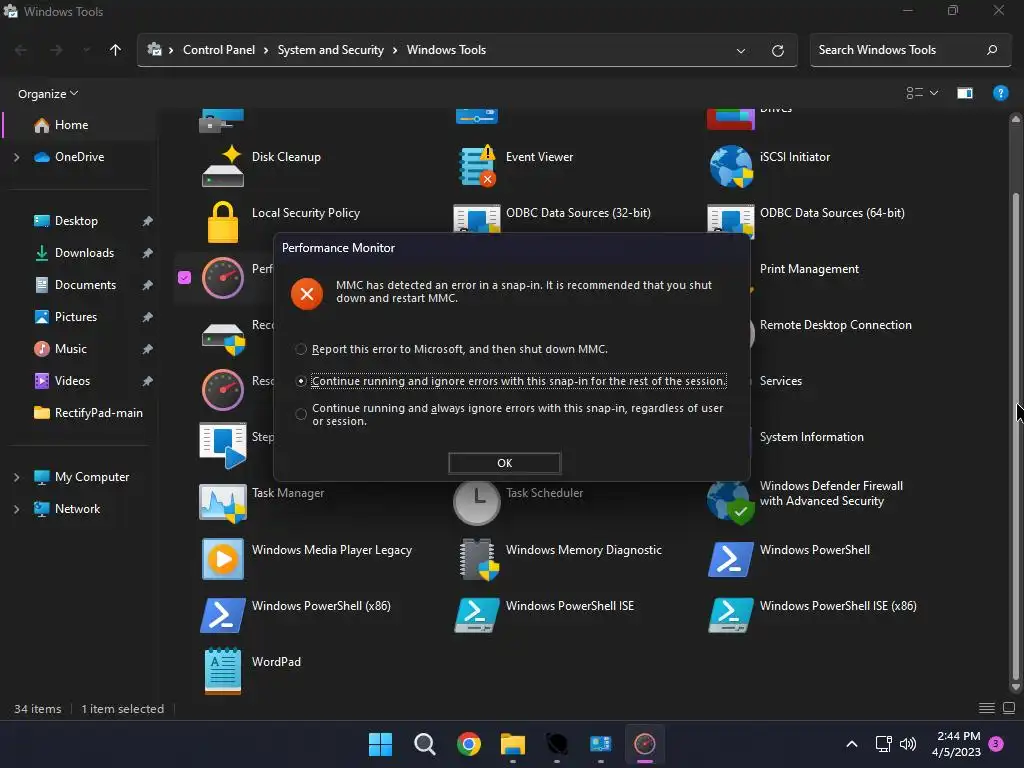
Task: Launch Windows PowerShell (x86) icon
Action: point(223,615)
